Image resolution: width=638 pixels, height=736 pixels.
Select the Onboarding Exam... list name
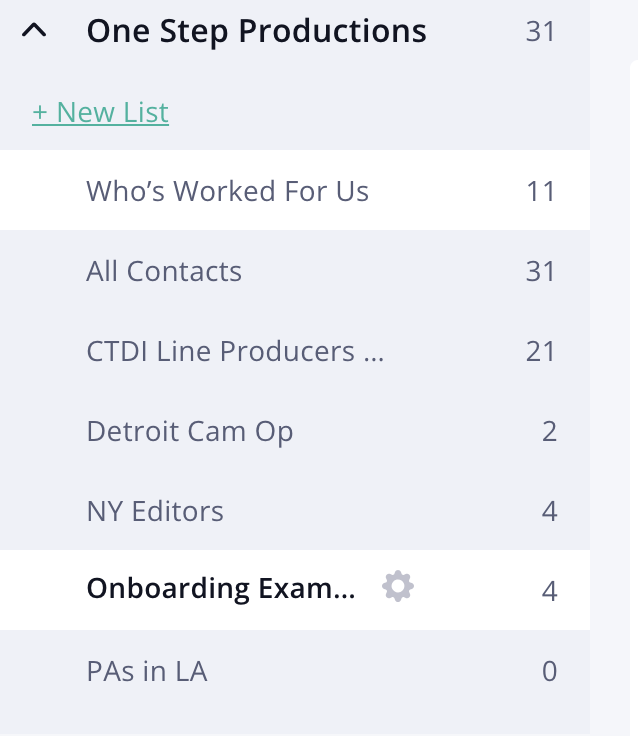coord(221,588)
